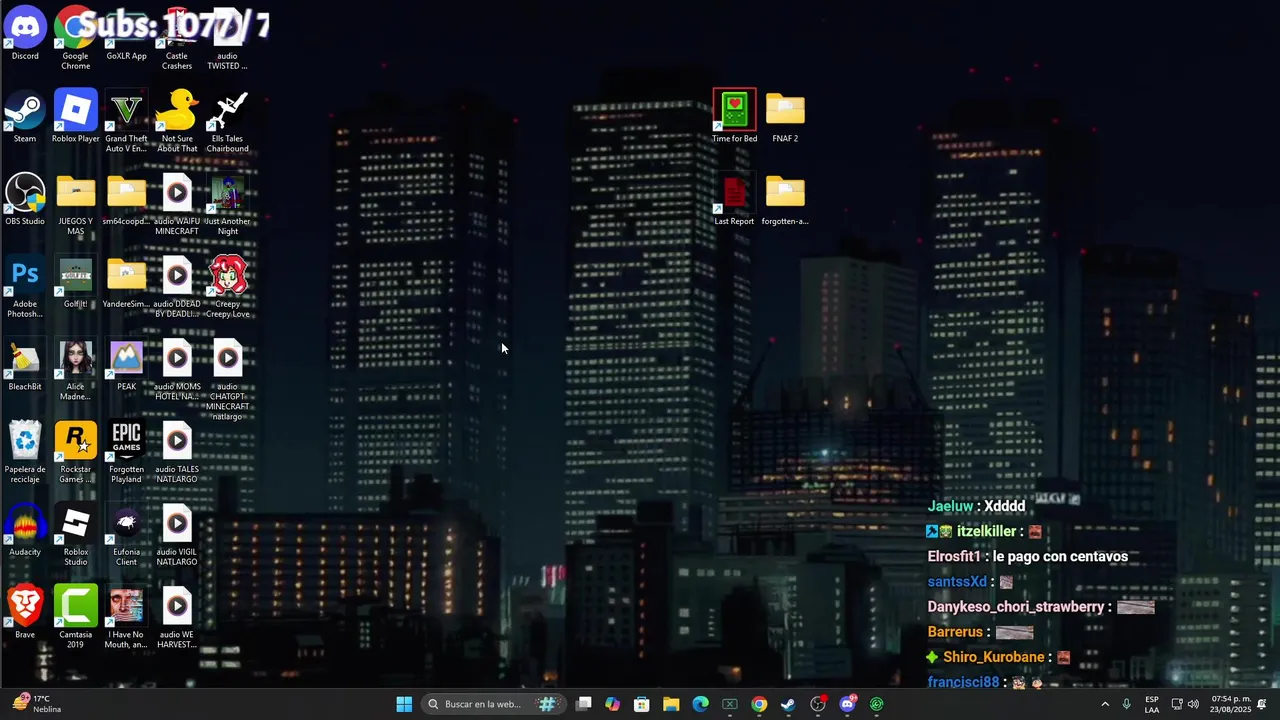Launch Roblox Player from the desktop
The image size is (1280, 720).
click(x=75, y=116)
